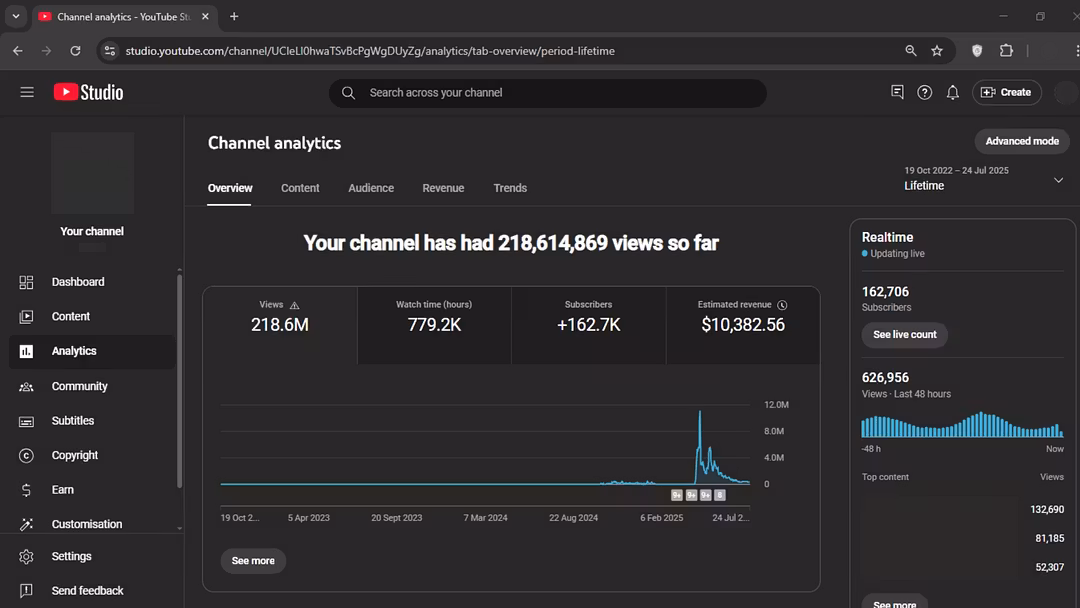Select the Subscribers metric card
This screenshot has height=608, width=1080.
point(588,325)
